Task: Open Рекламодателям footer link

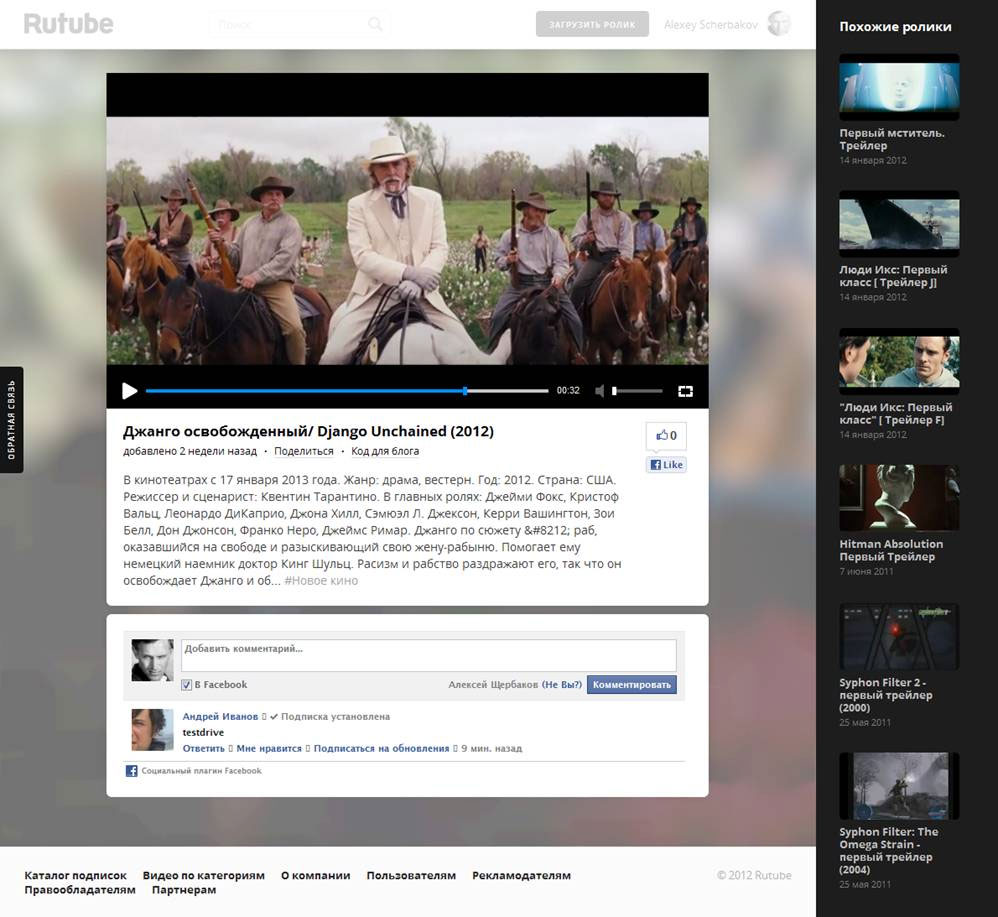Action: [x=521, y=876]
